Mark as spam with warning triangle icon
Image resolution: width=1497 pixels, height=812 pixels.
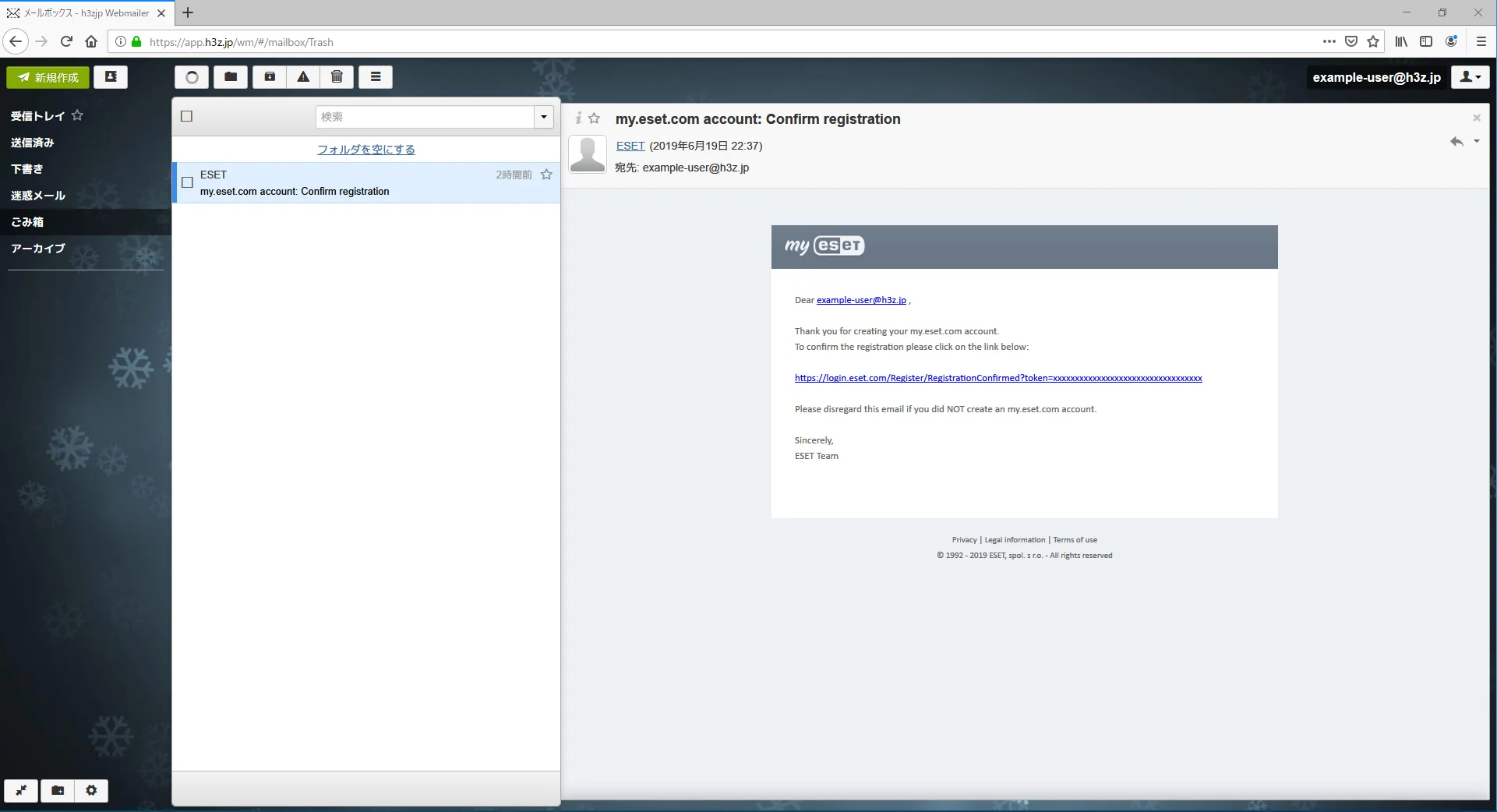point(303,77)
